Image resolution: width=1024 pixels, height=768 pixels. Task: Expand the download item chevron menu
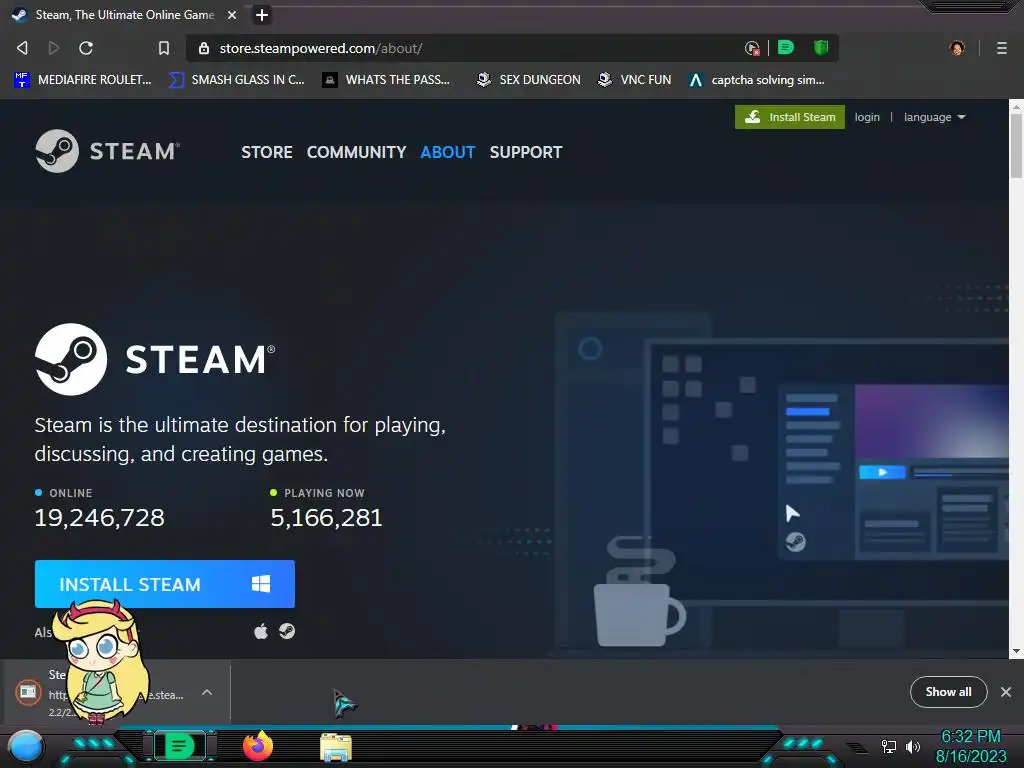pos(206,692)
